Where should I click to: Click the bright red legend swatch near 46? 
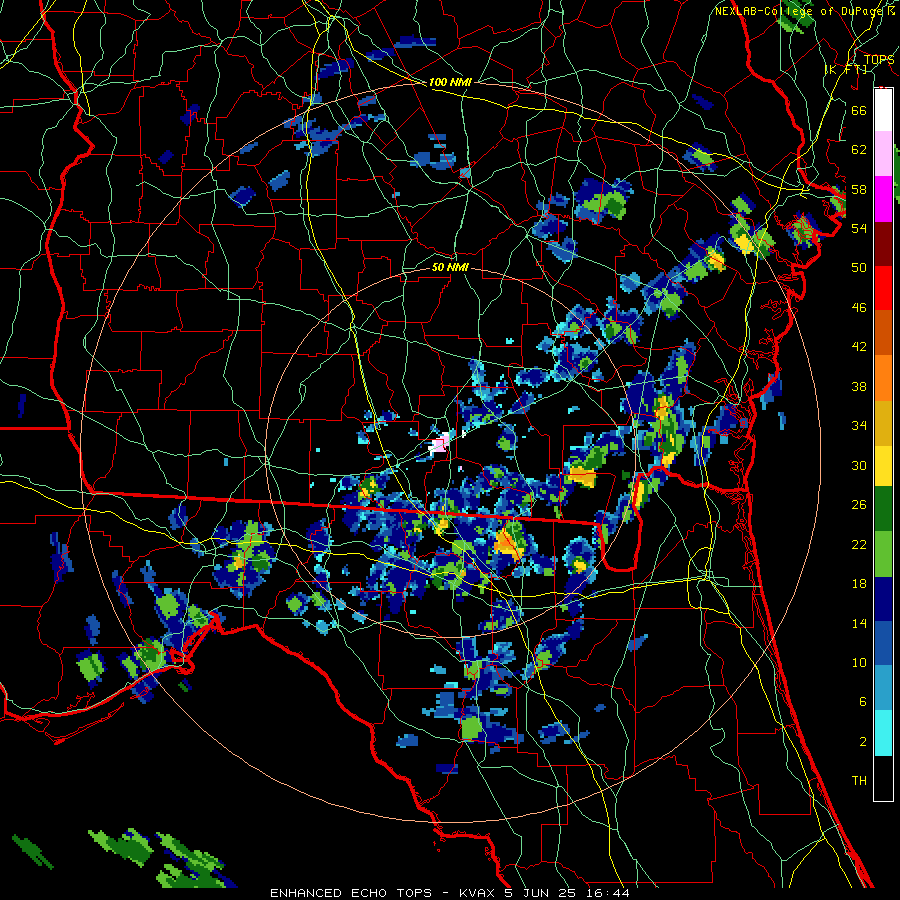tap(883, 288)
